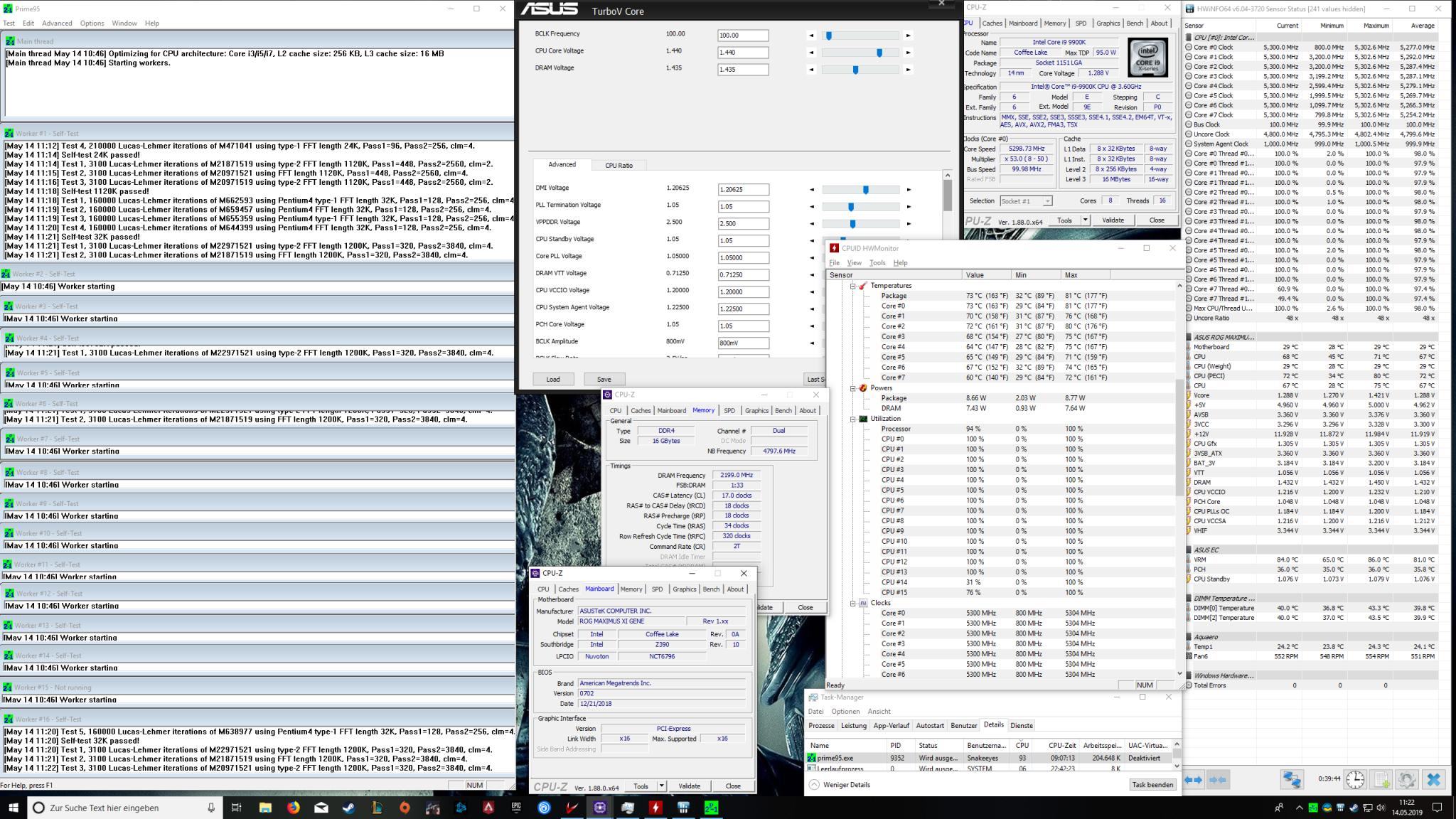Viewport: 1456px width, 819px height.
Task: Open HWiNFO network remote monitoring icon
Action: click(1292, 780)
